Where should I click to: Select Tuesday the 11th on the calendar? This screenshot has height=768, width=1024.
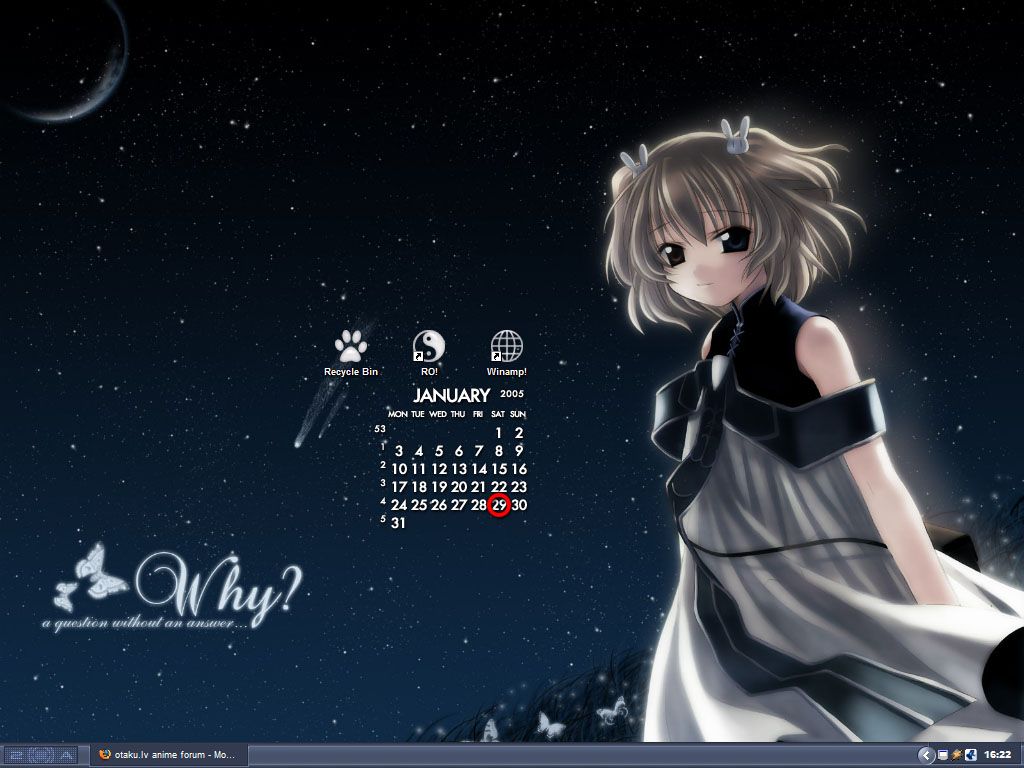tap(419, 469)
